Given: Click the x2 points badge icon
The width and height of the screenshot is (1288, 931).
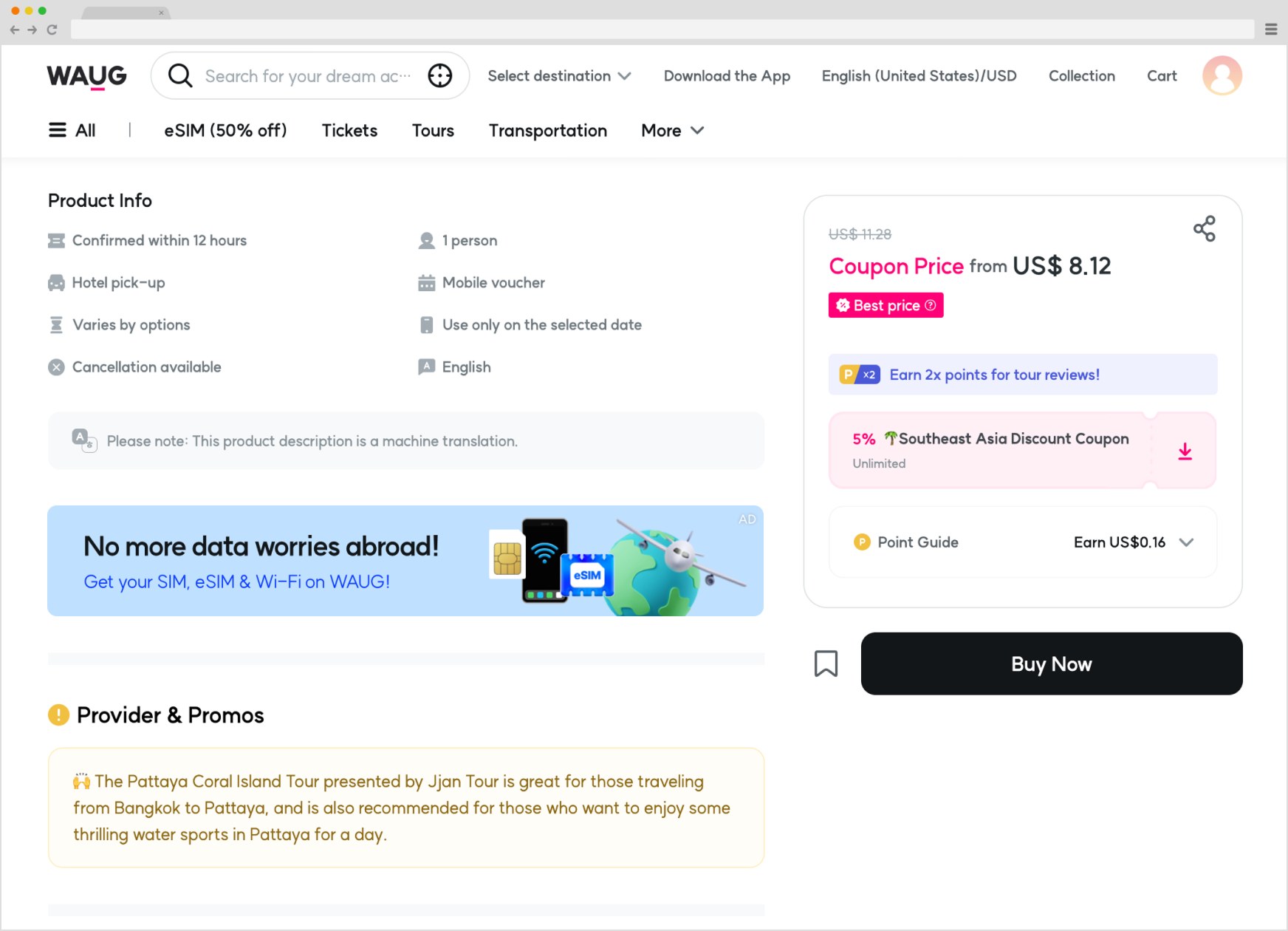Looking at the screenshot, I should tap(860, 375).
